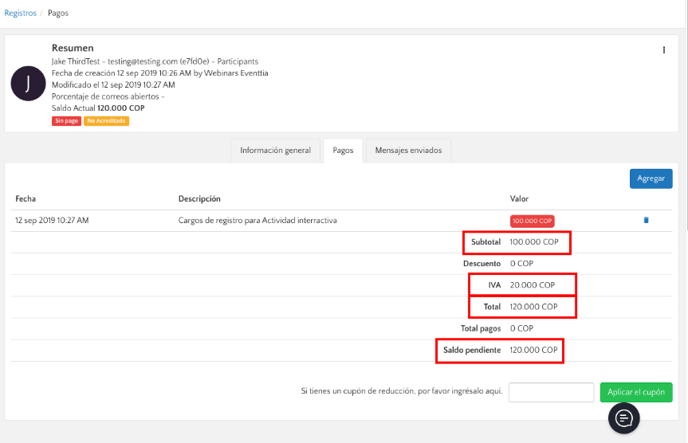Open the chat widget bubble
This screenshot has width=688, height=443.
624,417
